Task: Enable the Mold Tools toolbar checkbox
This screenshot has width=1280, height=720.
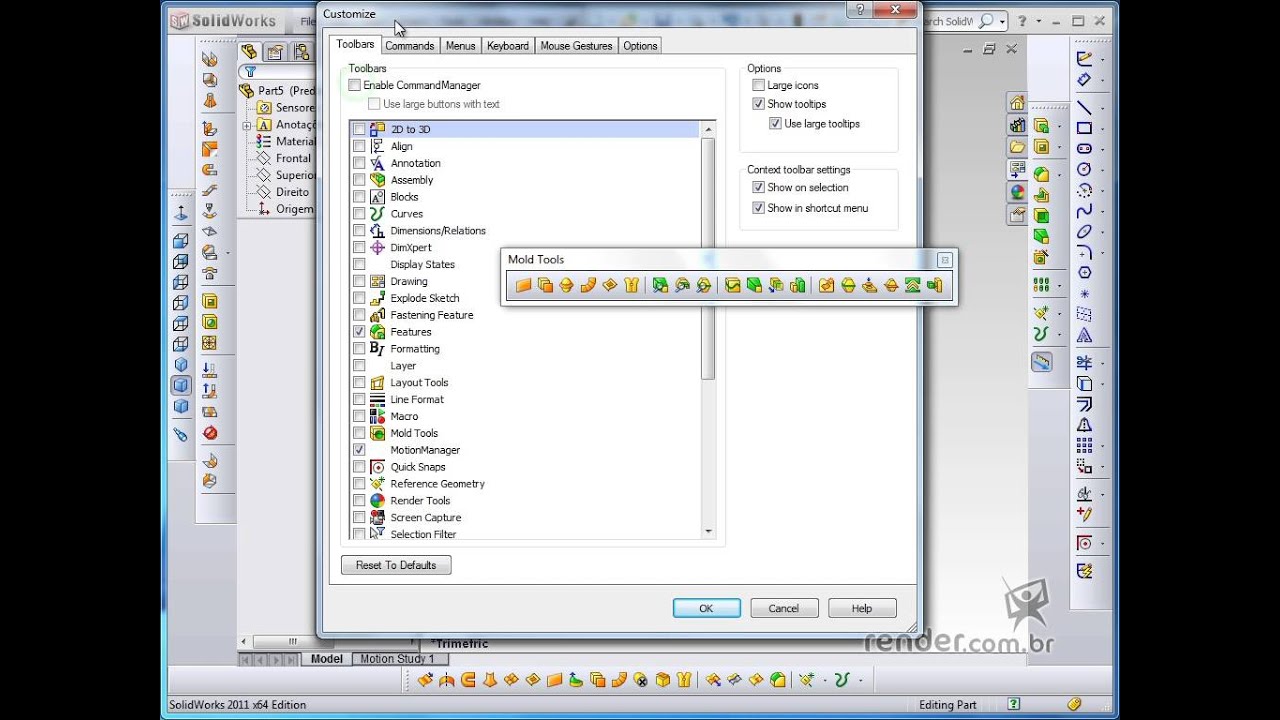Action: pos(359,434)
